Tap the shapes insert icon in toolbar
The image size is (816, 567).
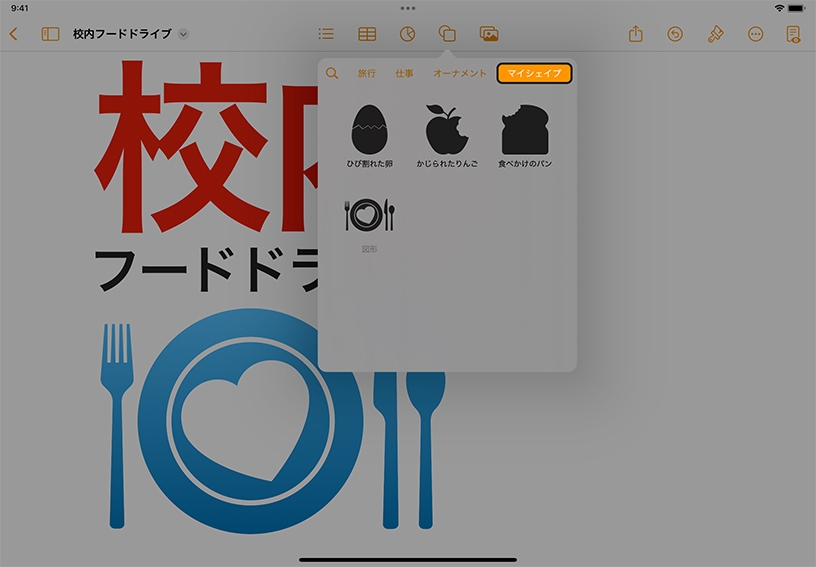(447, 34)
